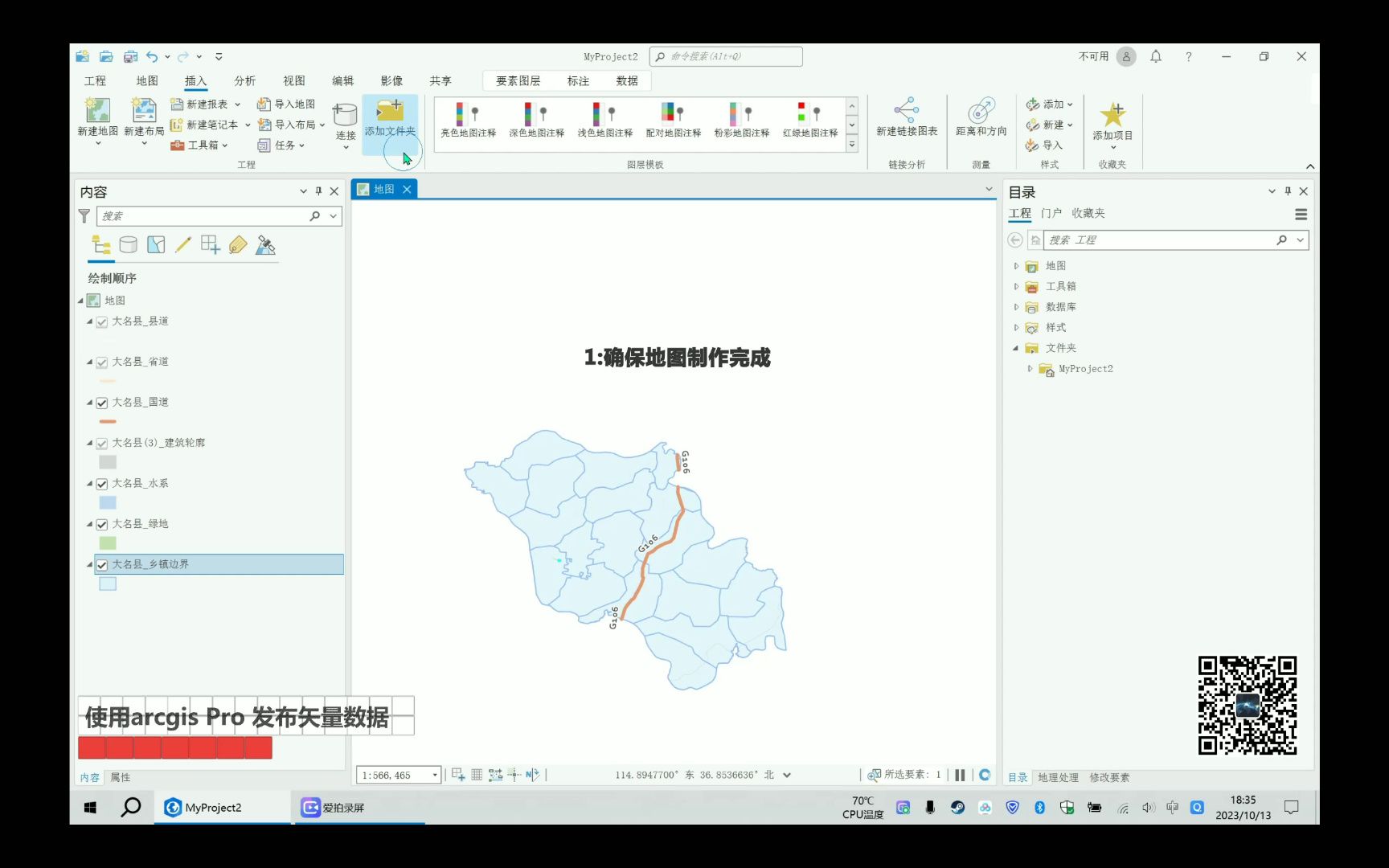Viewport: 1389px width, 868px height.
Task: Uncheck the 大名县_绿地 layer checkbox
Action: point(101,523)
